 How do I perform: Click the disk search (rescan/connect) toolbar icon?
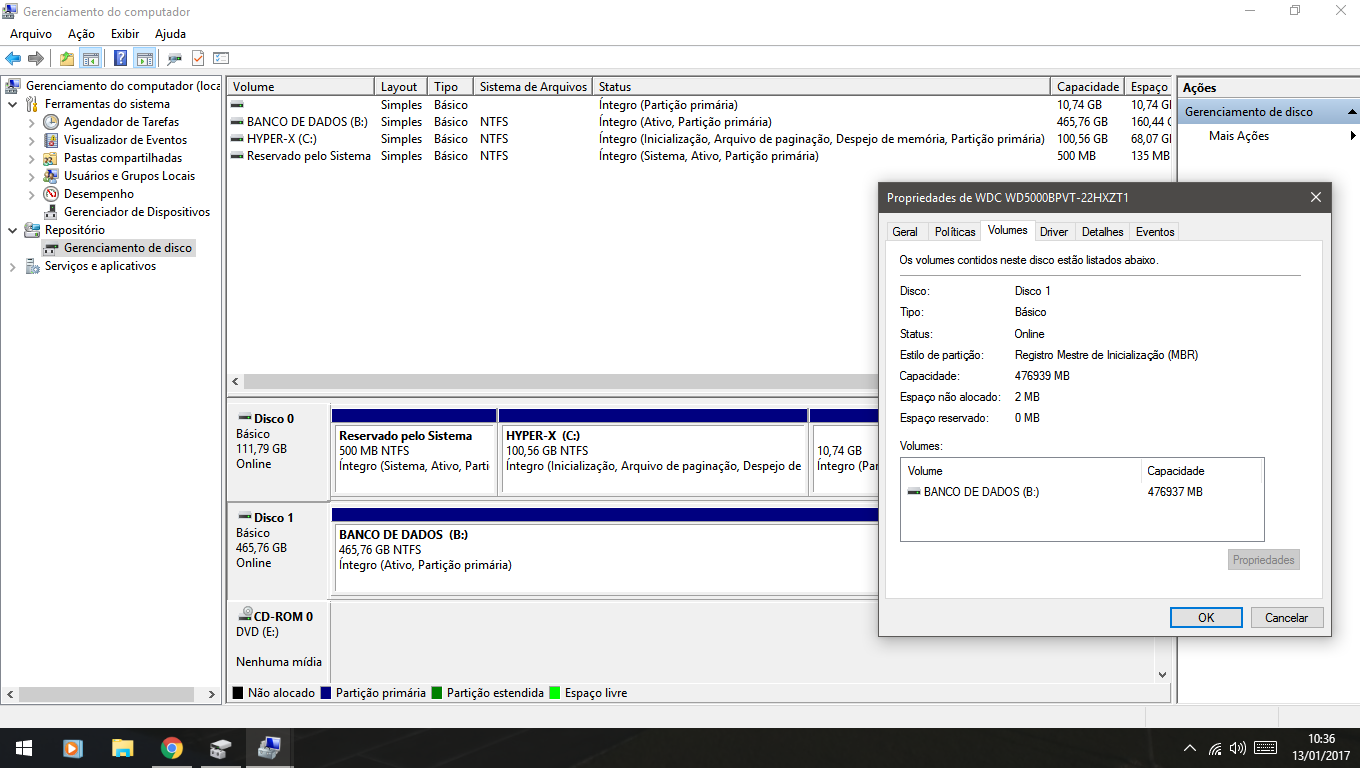(x=175, y=58)
